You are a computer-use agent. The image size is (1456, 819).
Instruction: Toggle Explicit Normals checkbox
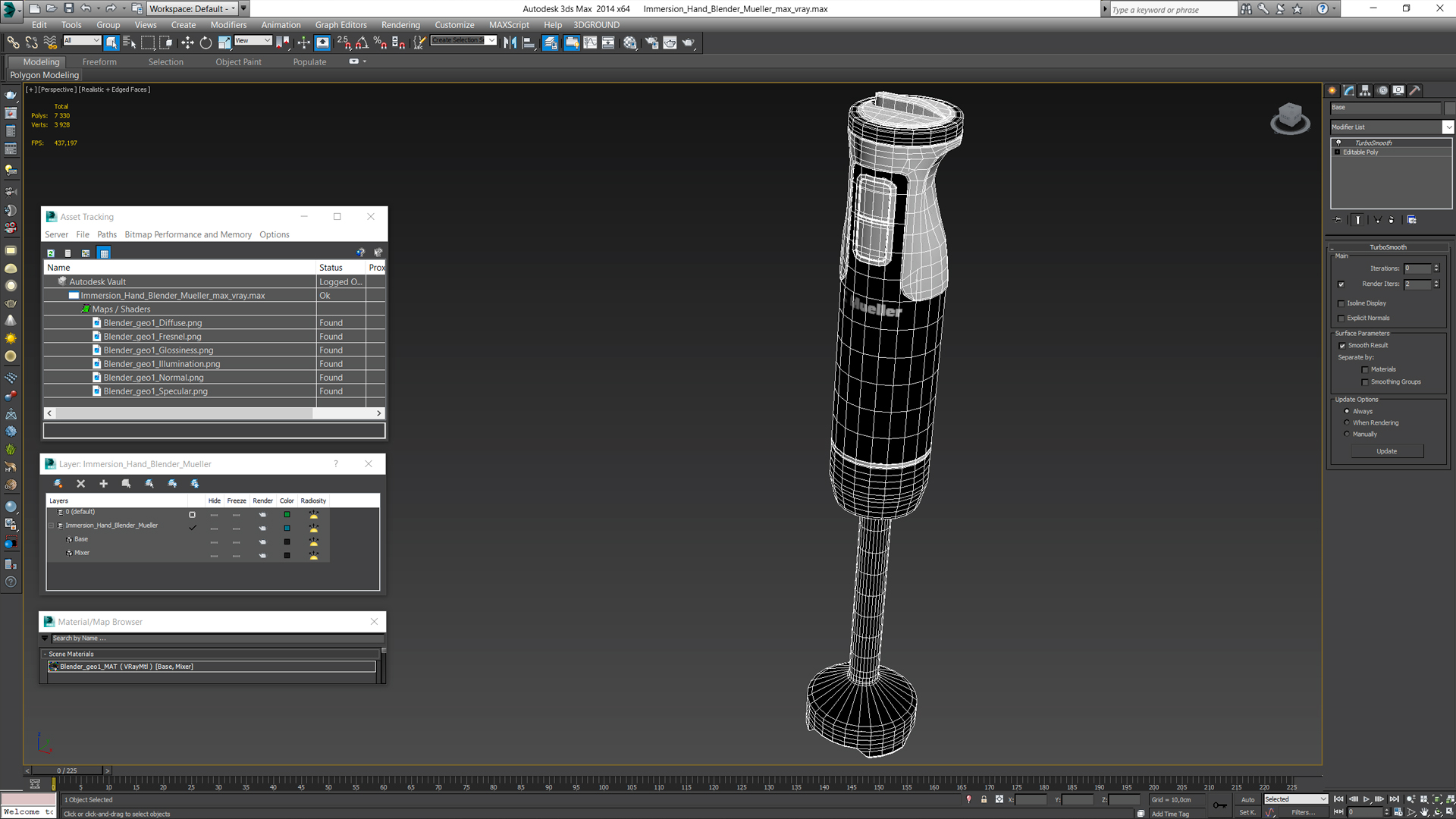pyautogui.click(x=1341, y=318)
